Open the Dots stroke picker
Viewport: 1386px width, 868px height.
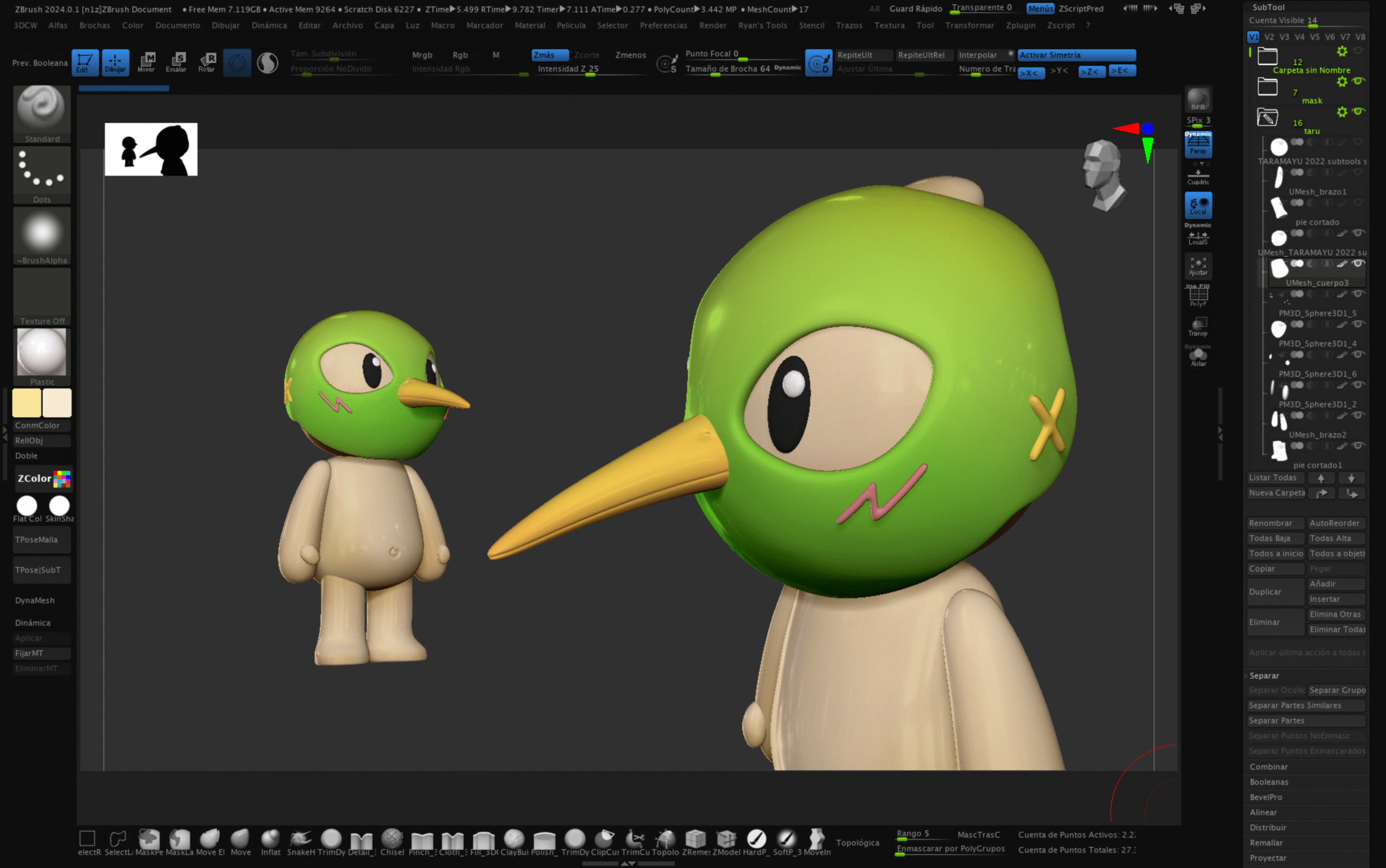[x=42, y=174]
